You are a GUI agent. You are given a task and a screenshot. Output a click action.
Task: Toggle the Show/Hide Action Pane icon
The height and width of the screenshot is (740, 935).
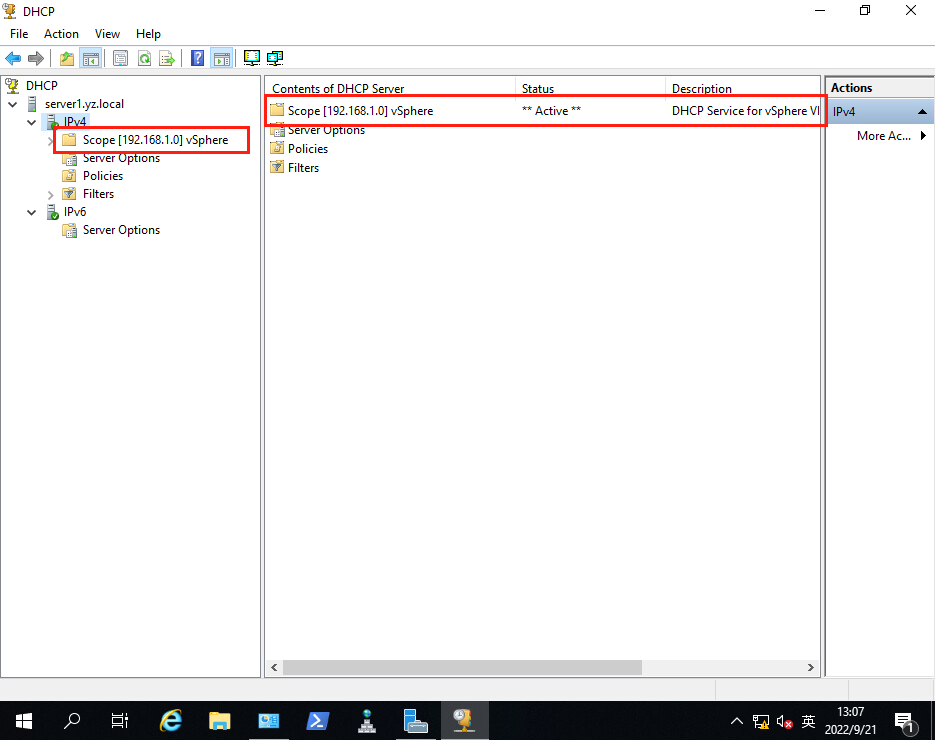220,57
